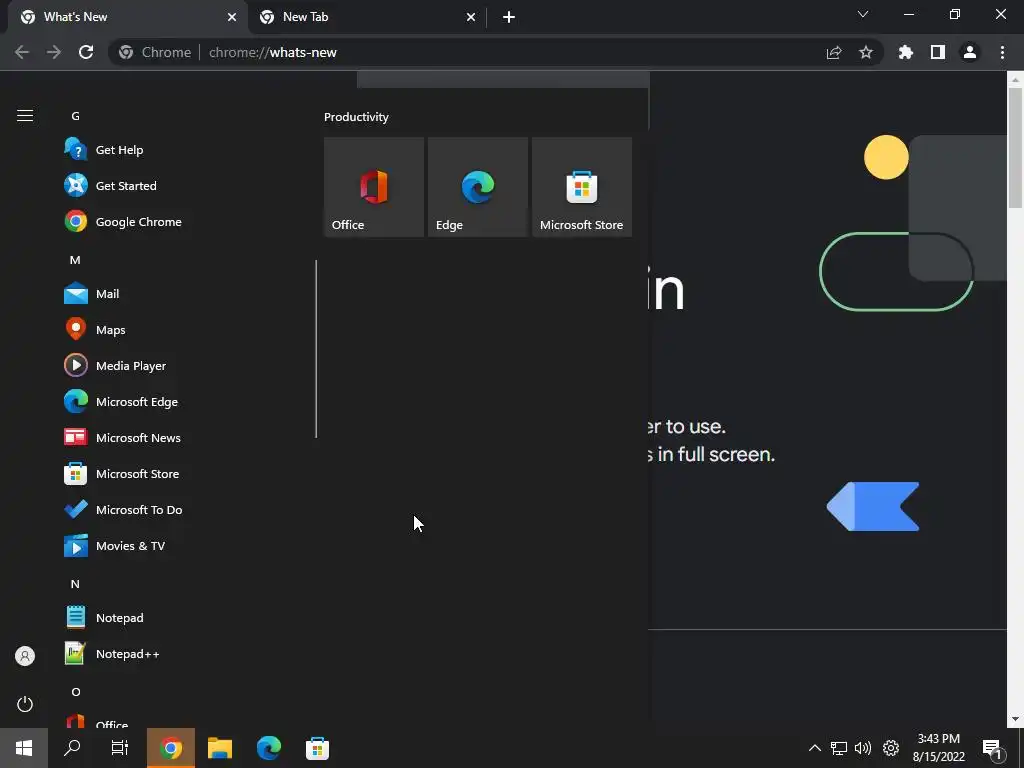Open the user account icon in Start menu
Viewport: 1024px width, 768px height.
(25, 656)
